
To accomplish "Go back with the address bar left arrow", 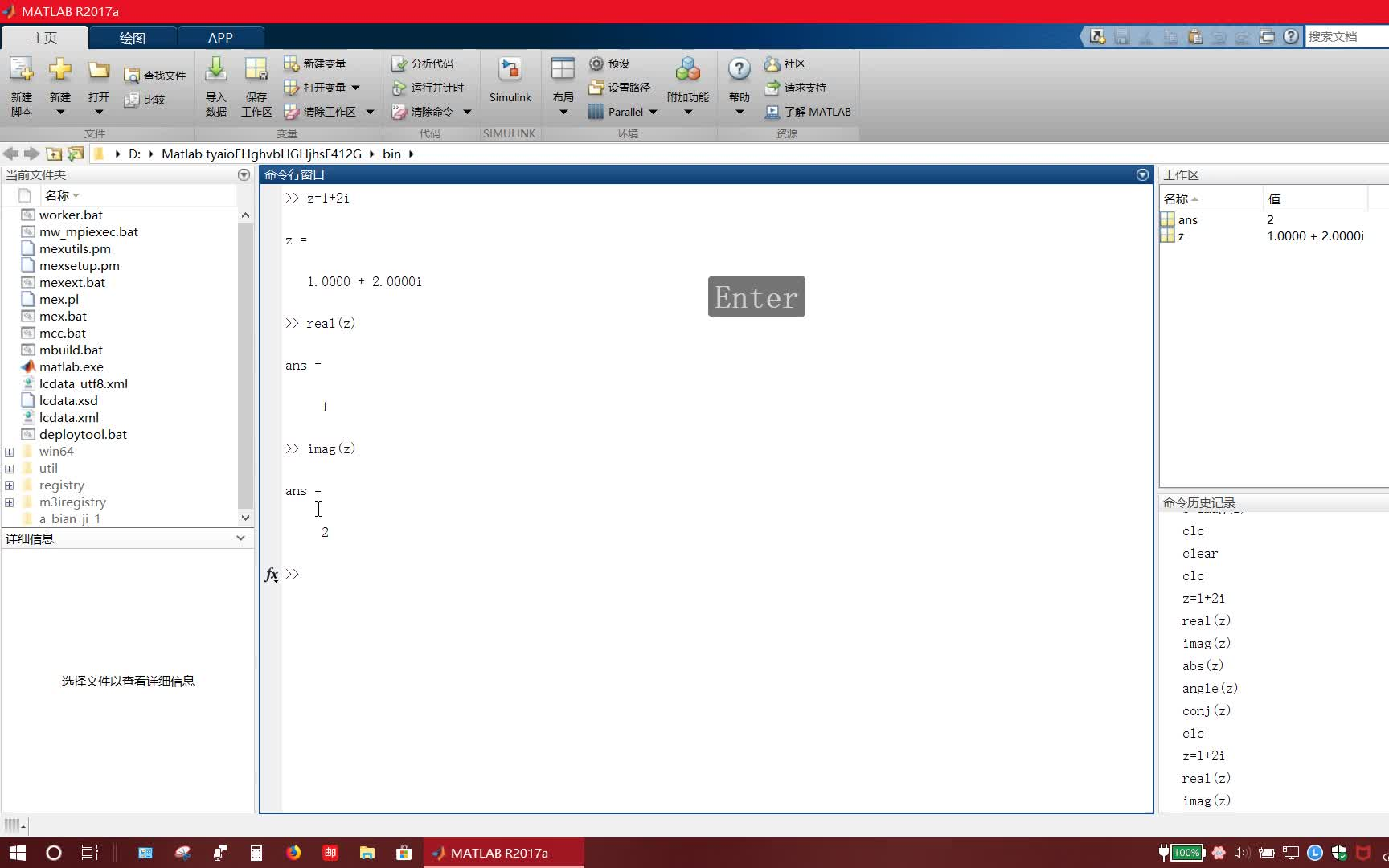I will coord(10,154).
